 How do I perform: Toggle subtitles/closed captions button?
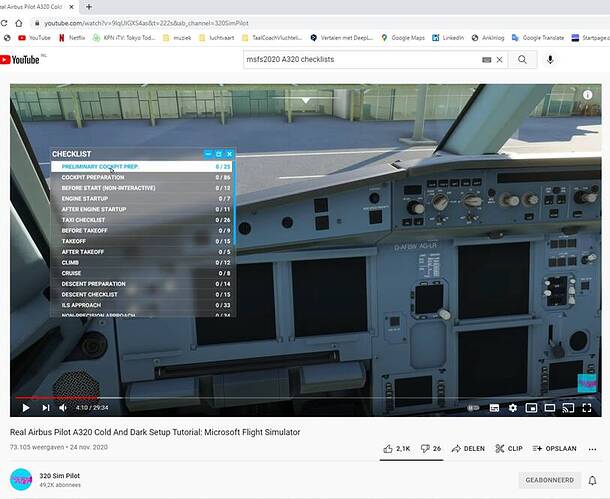(494, 408)
